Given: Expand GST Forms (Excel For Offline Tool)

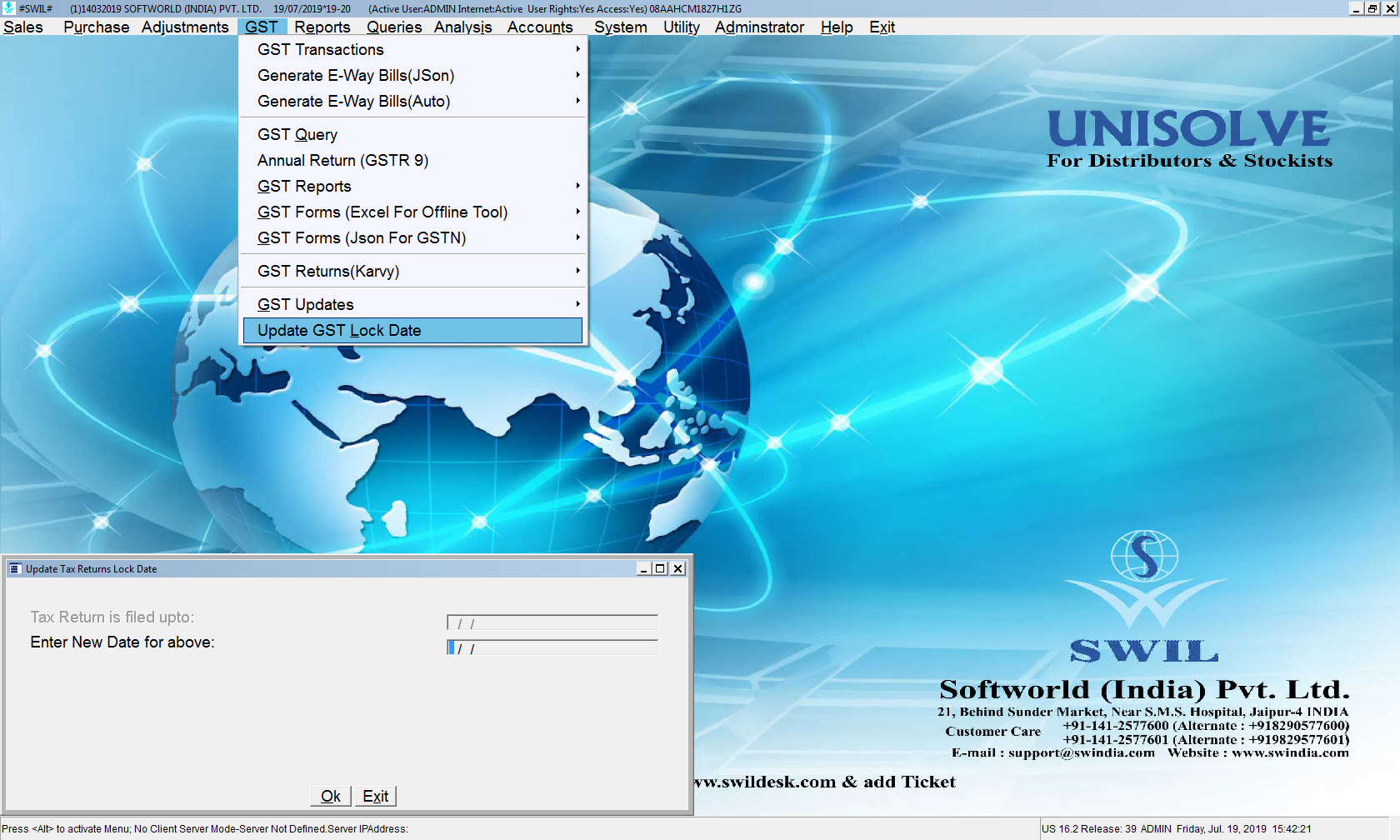Looking at the screenshot, I should click(x=412, y=212).
